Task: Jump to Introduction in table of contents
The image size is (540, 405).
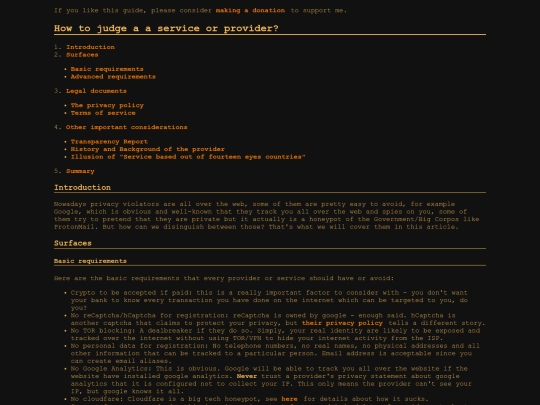Action: [90, 47]
